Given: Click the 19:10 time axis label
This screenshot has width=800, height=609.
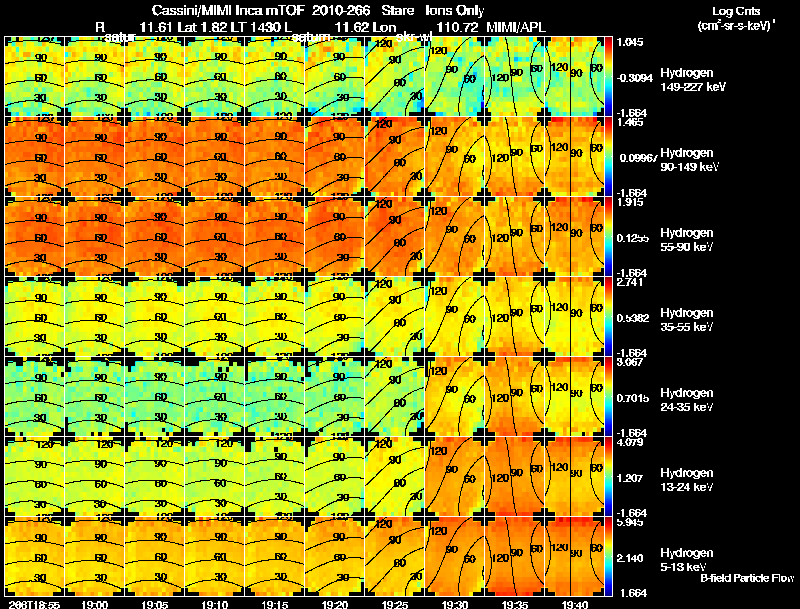Looking at the screenshot, I should click(214, 605).
